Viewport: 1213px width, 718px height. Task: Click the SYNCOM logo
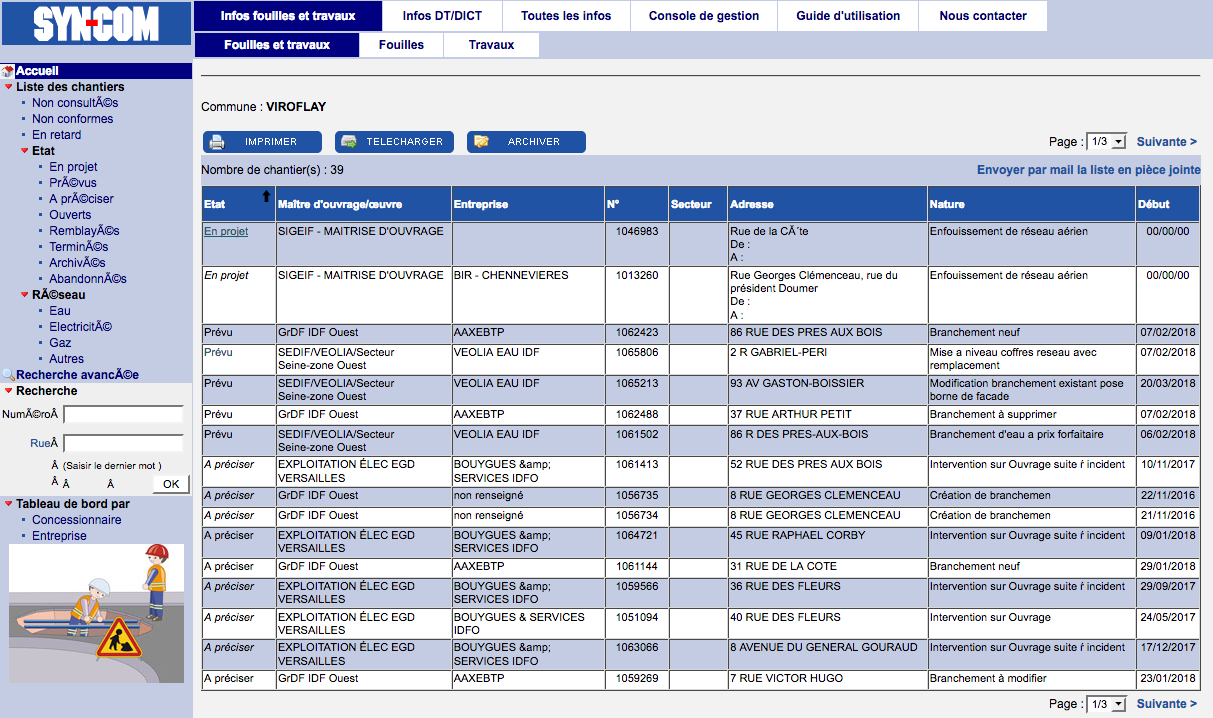(96, 23)
